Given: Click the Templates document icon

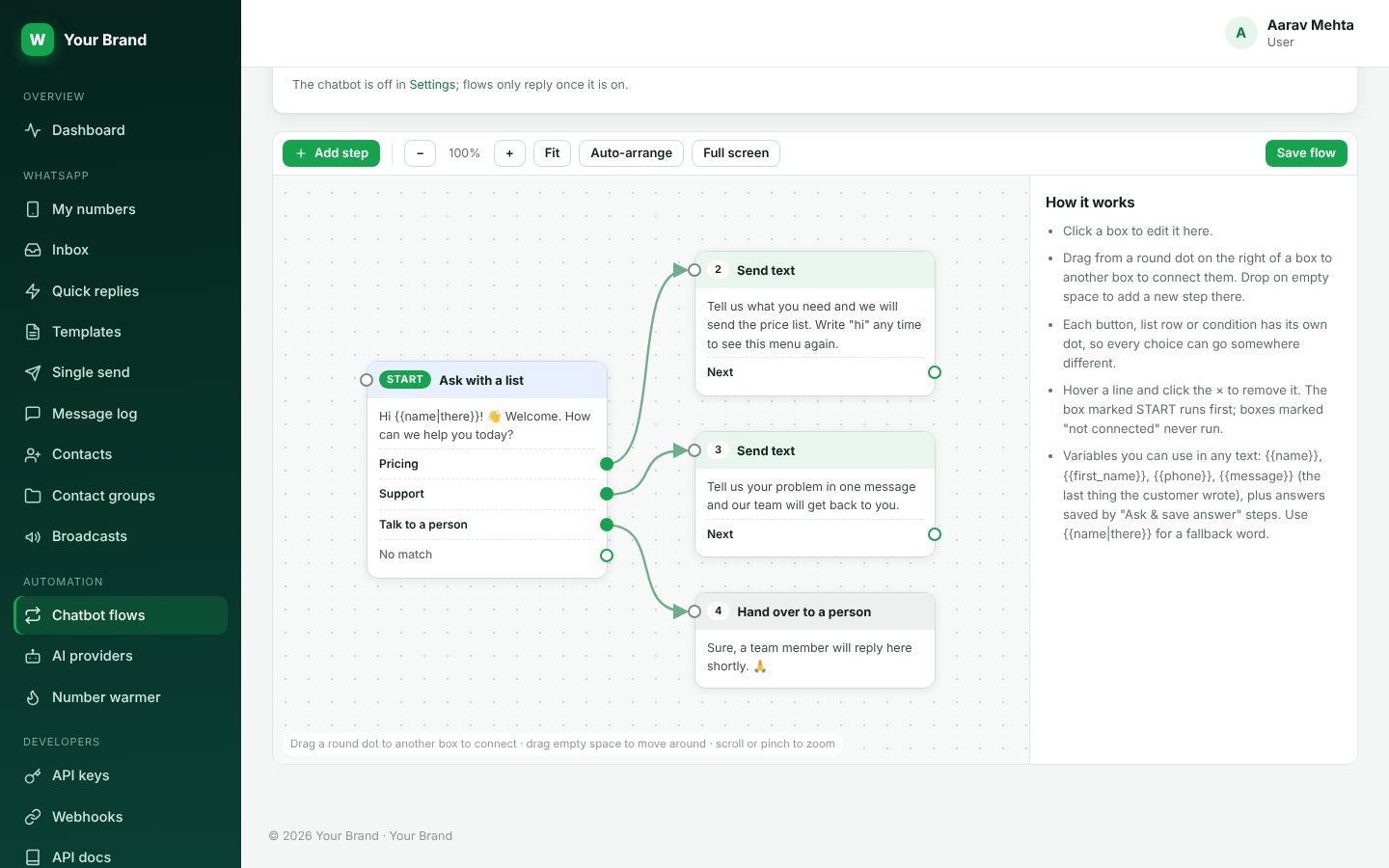Looking at the screenshot, I should (33, 332).
